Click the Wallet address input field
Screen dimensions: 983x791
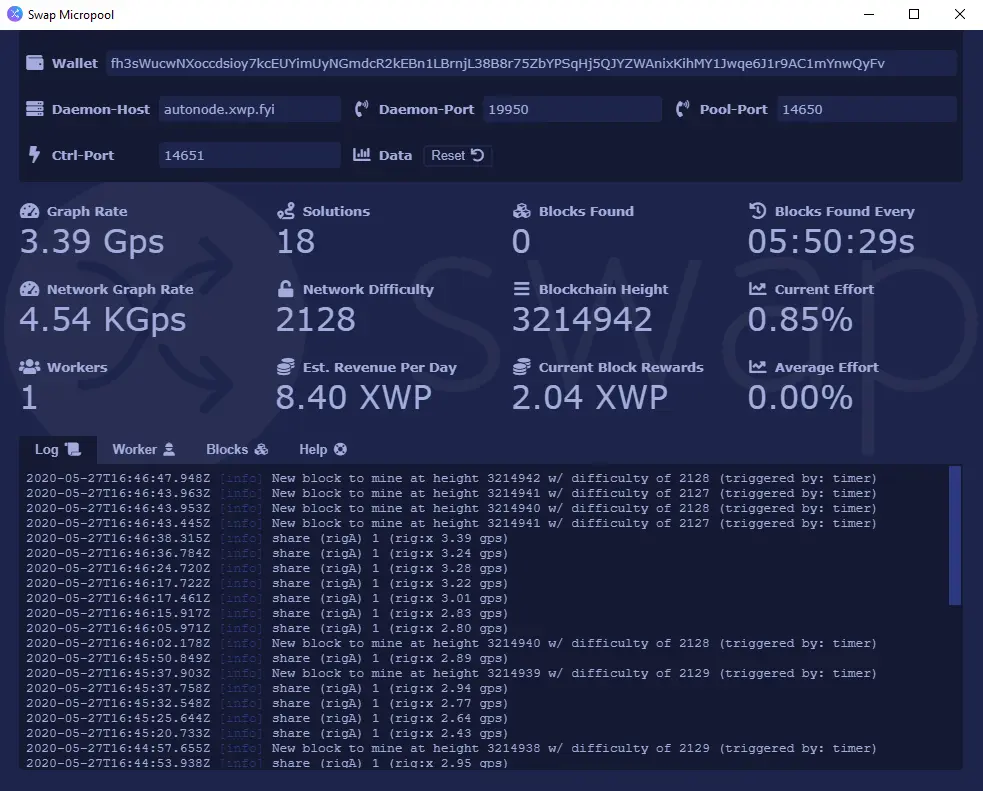point(530,63)
